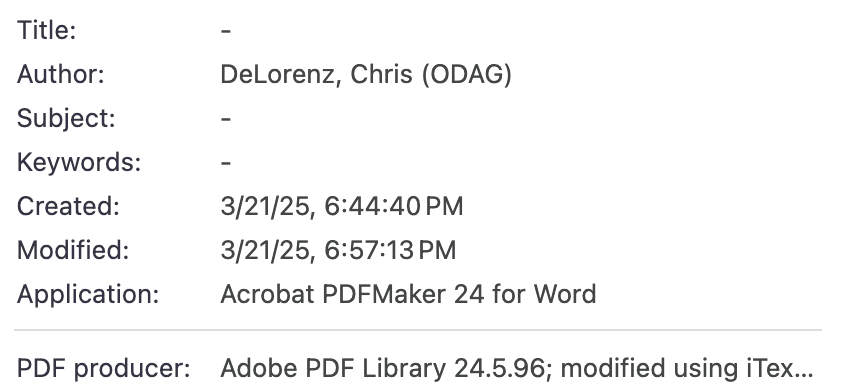
Task: Click the created date 3/21/25, 6:44:40 PM
Action: (342, 207)
